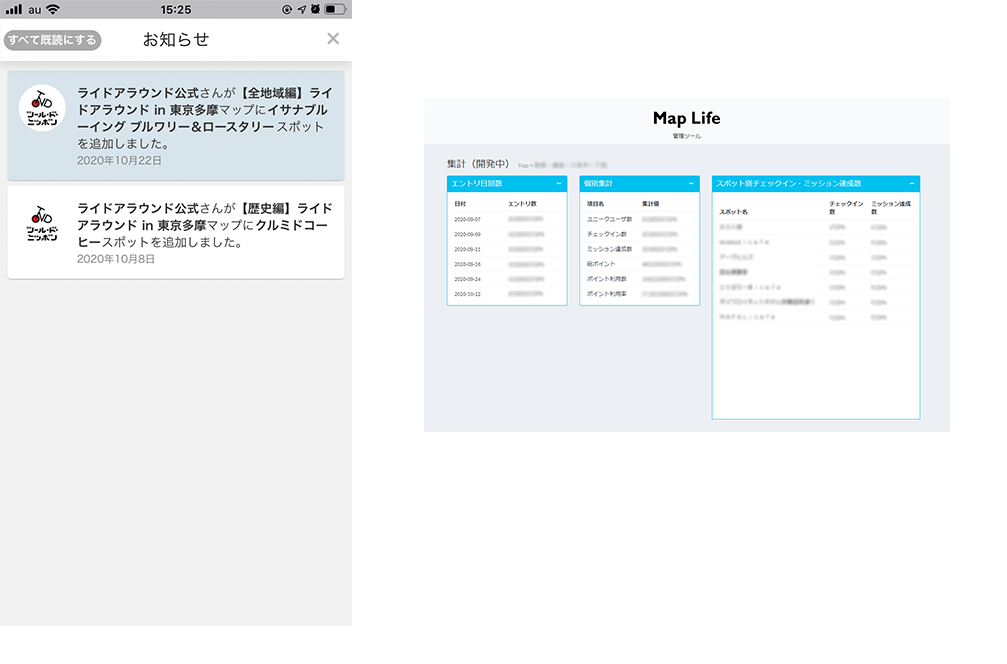
Task: Collapse the エントリ日別数 panel
Action: tap(558, 184)
